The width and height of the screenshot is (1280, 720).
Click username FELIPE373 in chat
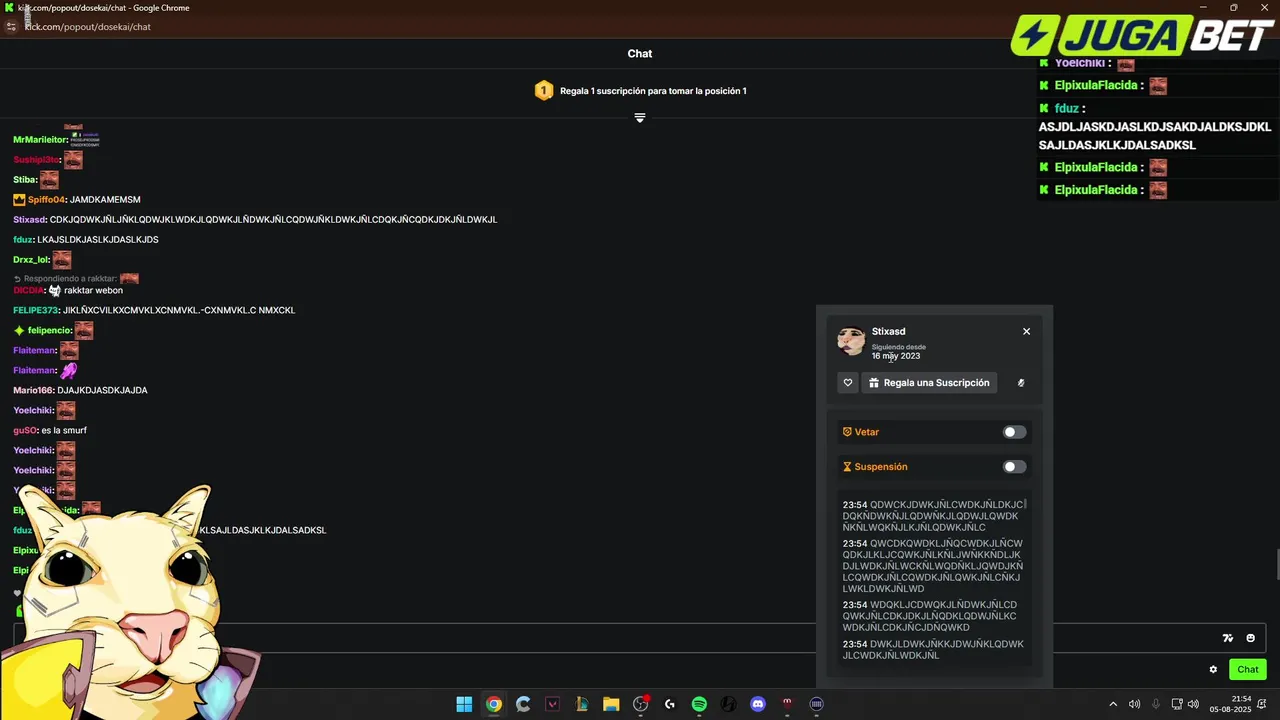click(x=35, y=310)
